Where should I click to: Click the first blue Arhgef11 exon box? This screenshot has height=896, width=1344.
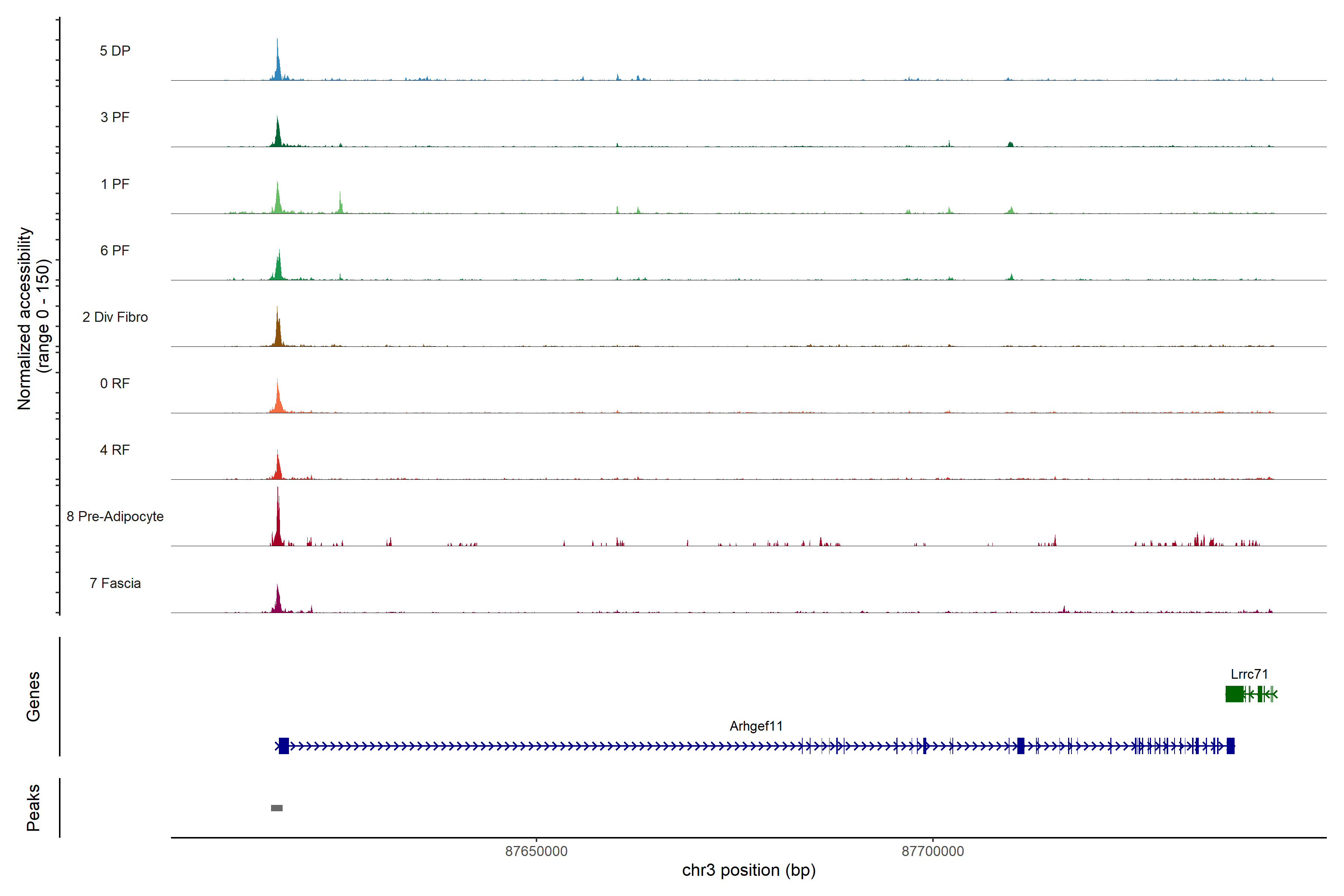[x=283, y=746]
